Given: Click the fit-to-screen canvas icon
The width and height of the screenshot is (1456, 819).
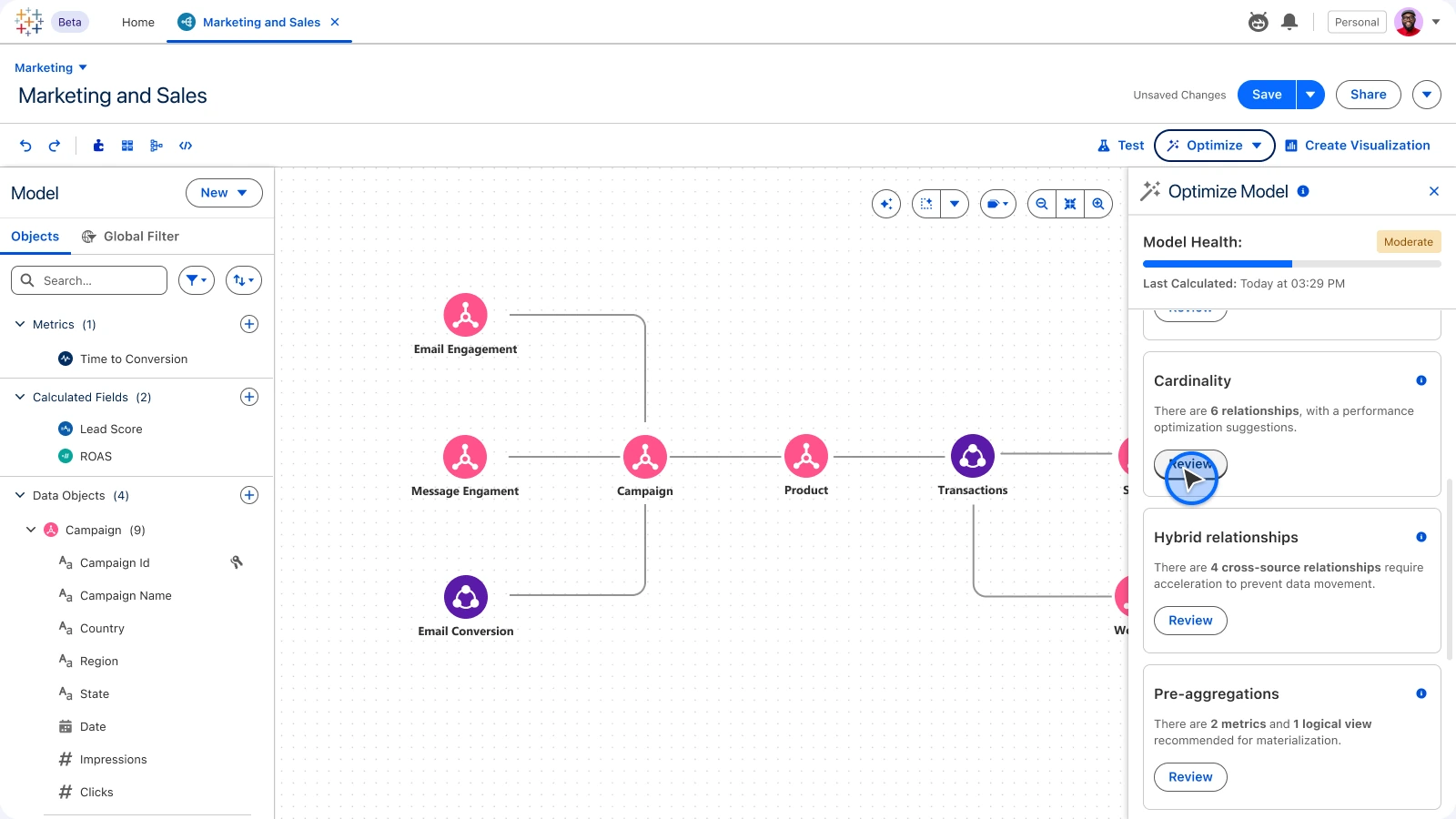Looking at the screenshot, I should [1070, 204].
